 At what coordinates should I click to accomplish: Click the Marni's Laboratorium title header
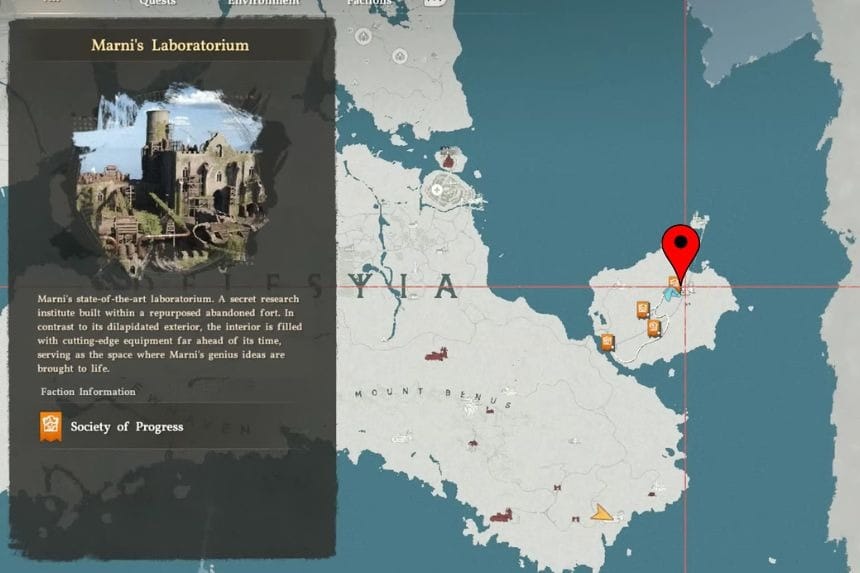[170, 45]
